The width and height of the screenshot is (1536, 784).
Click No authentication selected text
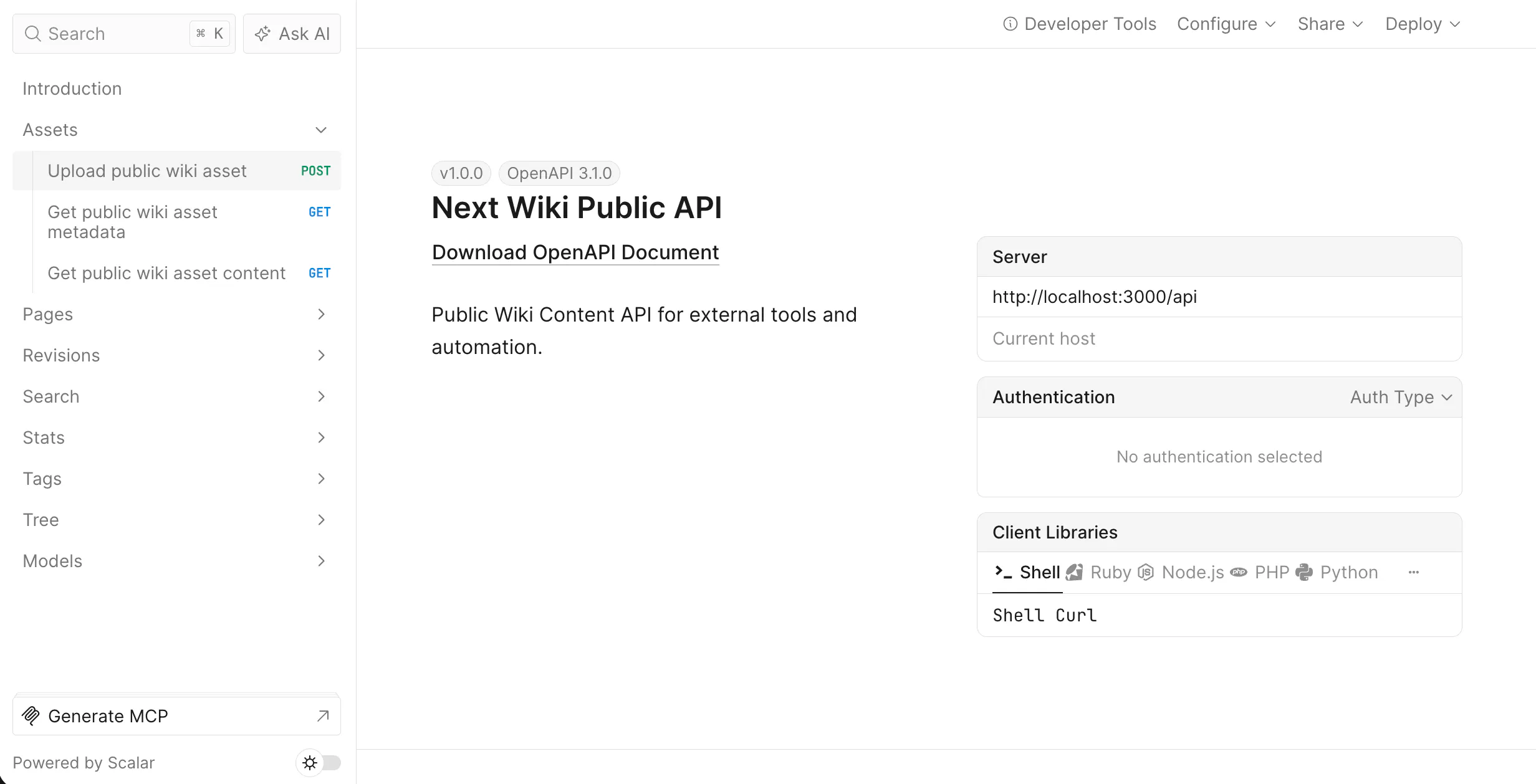click(1219, 457)
